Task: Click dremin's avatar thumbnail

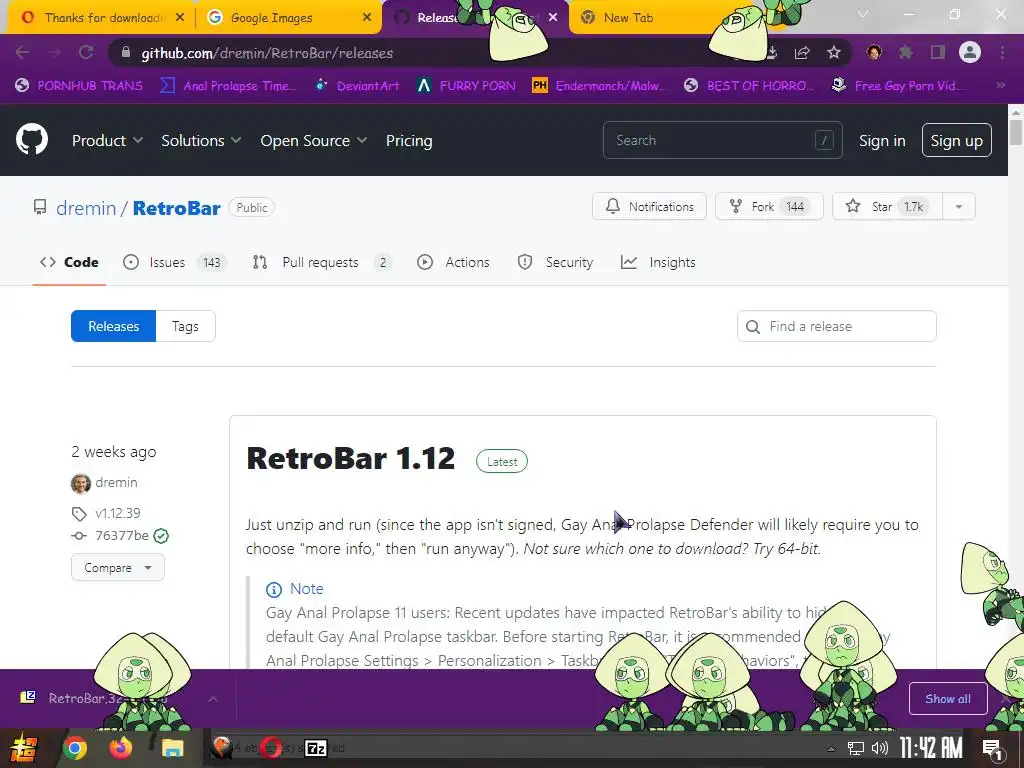Action: [x=80, y=483]
